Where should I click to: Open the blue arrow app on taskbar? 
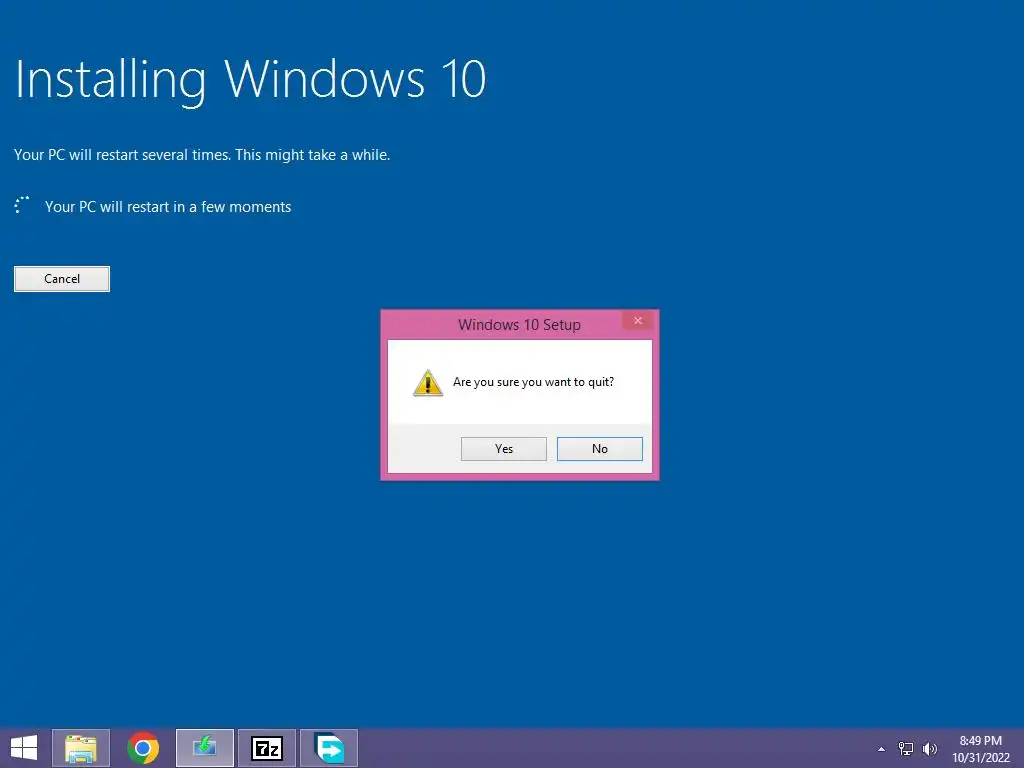tap(329, 748)
